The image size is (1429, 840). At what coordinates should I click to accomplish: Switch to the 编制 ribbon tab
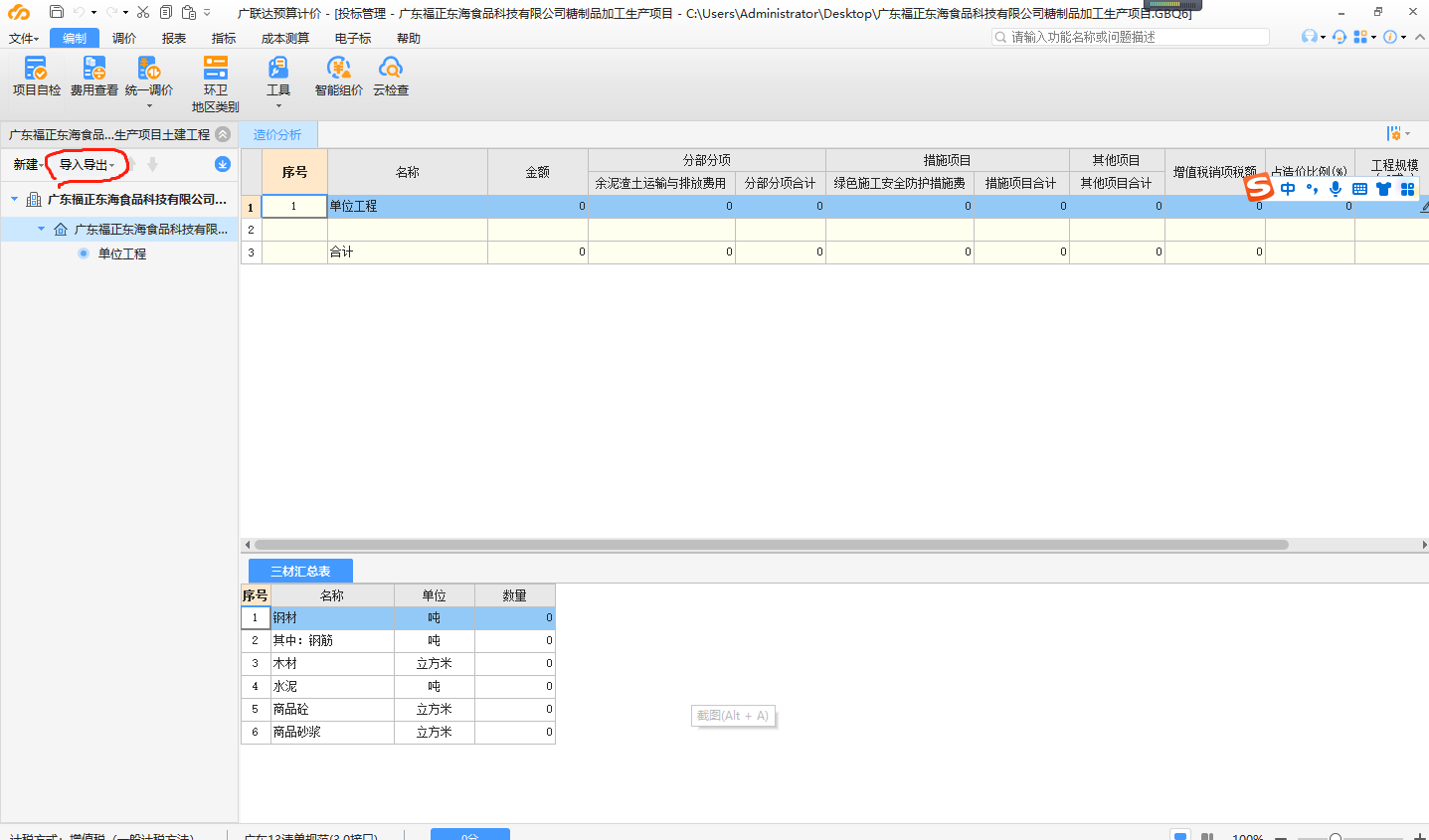click(x=75, y=38)
